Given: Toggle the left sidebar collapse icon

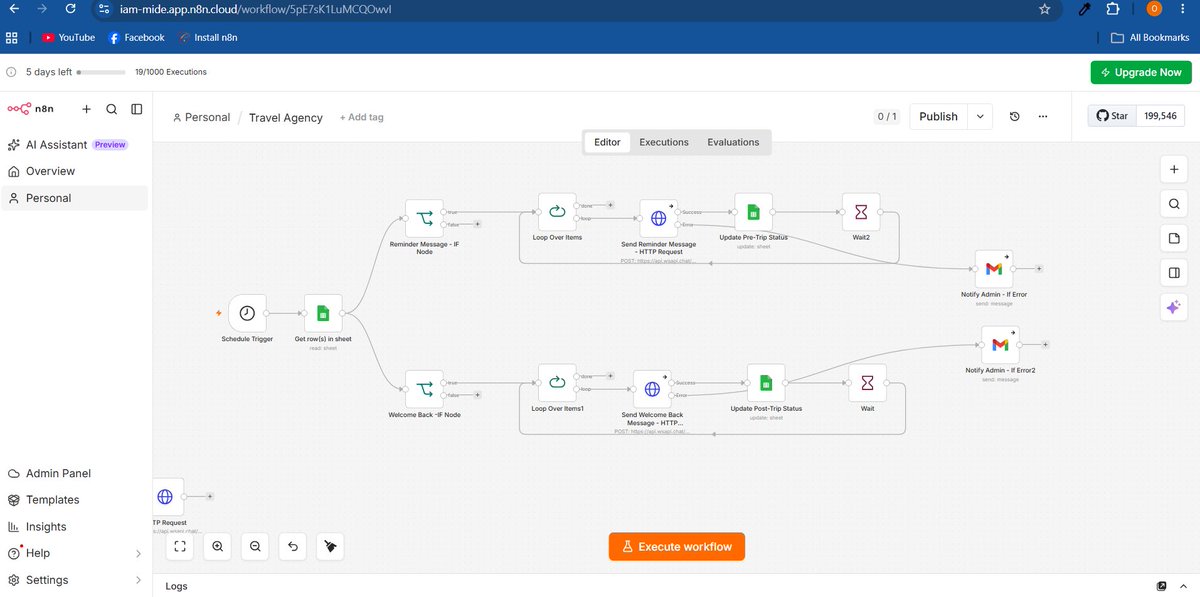Looking at the screenshot, I should click(x=137, y=109).
